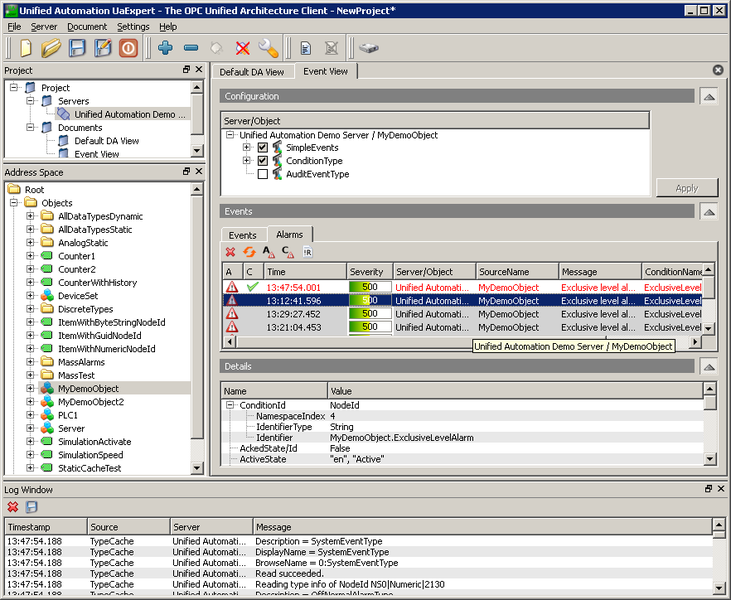Click the Confirm alarm 'C' icon
Viewport: 731px width, 600px height.
click(288, 252)
